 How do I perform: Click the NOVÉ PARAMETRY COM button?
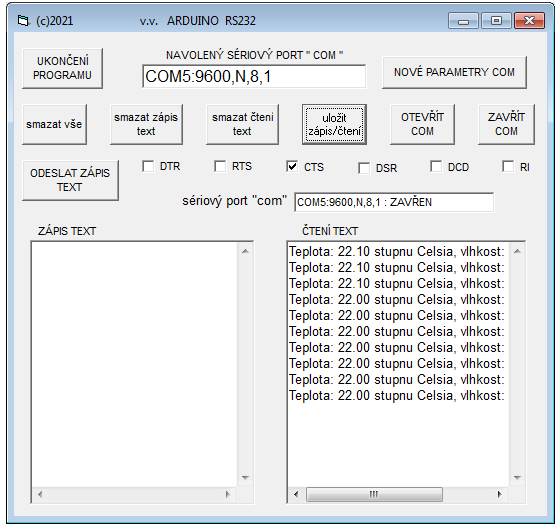pos(454,72)
